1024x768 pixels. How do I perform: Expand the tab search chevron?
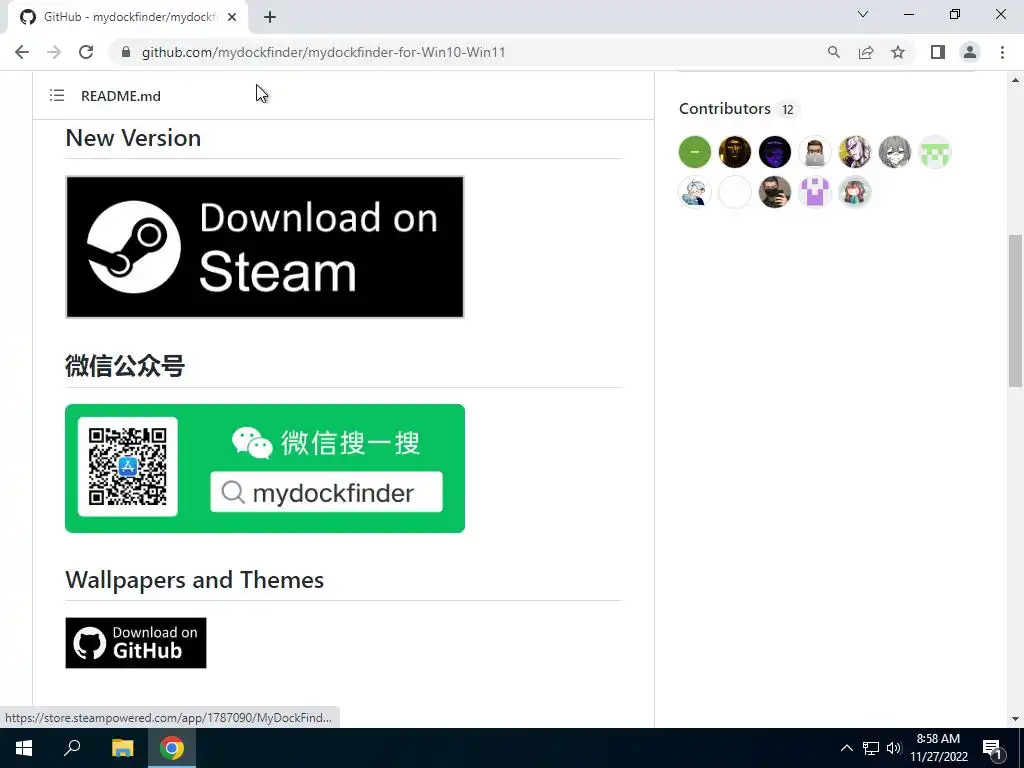[863, 14]
